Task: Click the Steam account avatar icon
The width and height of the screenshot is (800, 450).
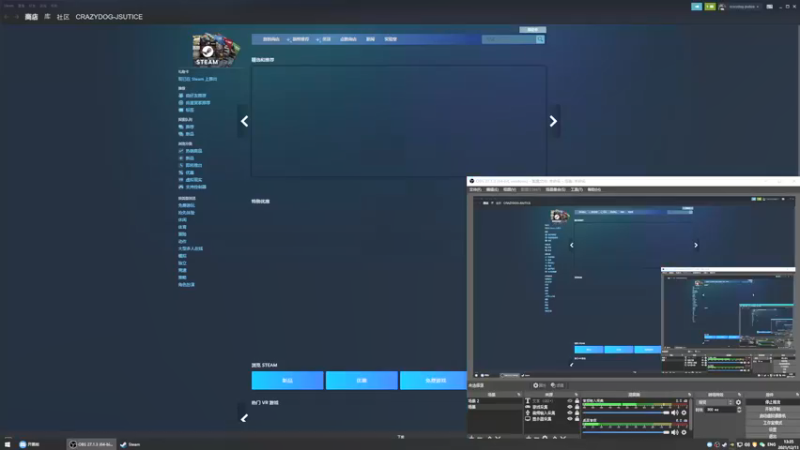Action: [x=721, y=7]
